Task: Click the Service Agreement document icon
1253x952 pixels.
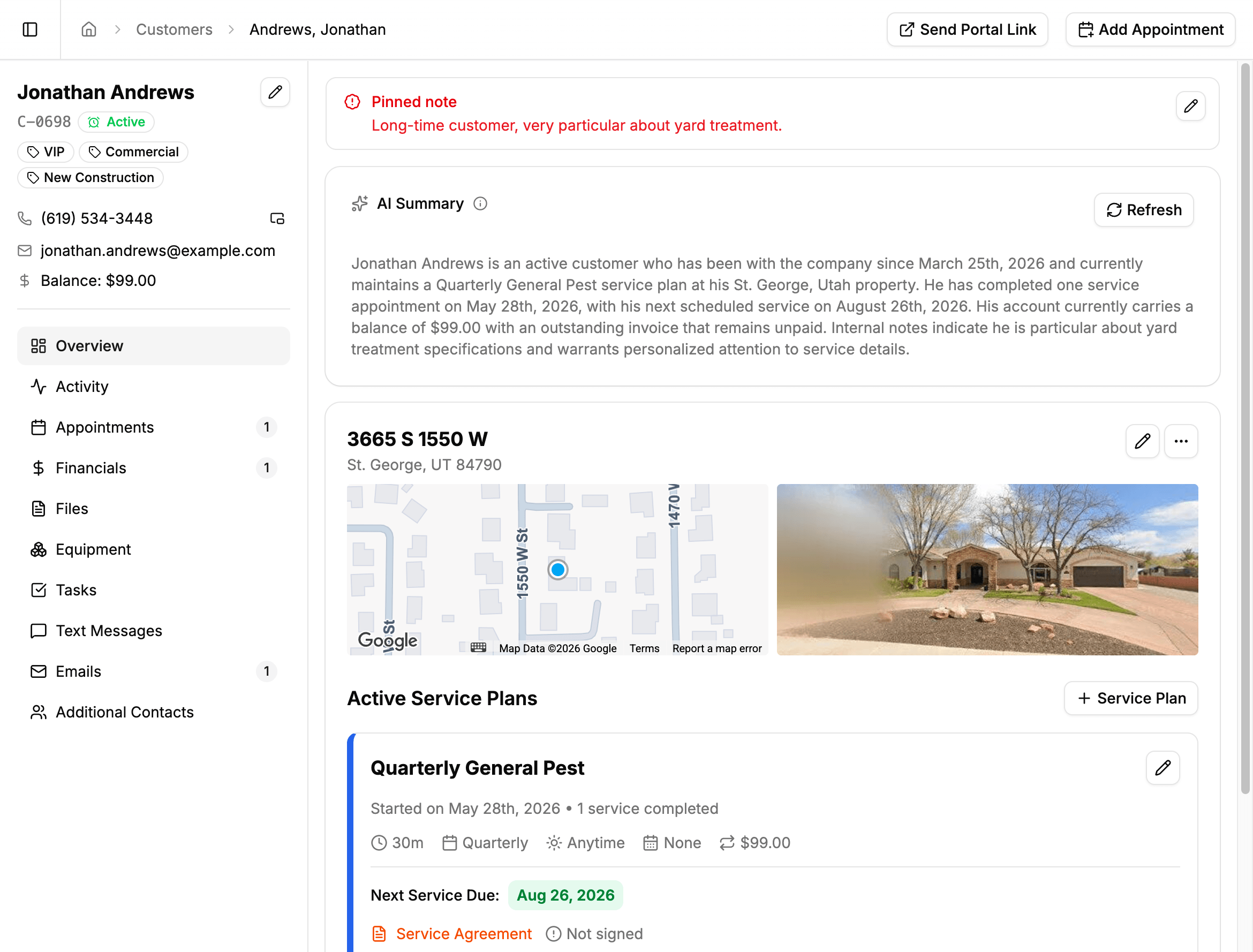Action: tap(379, 934)
